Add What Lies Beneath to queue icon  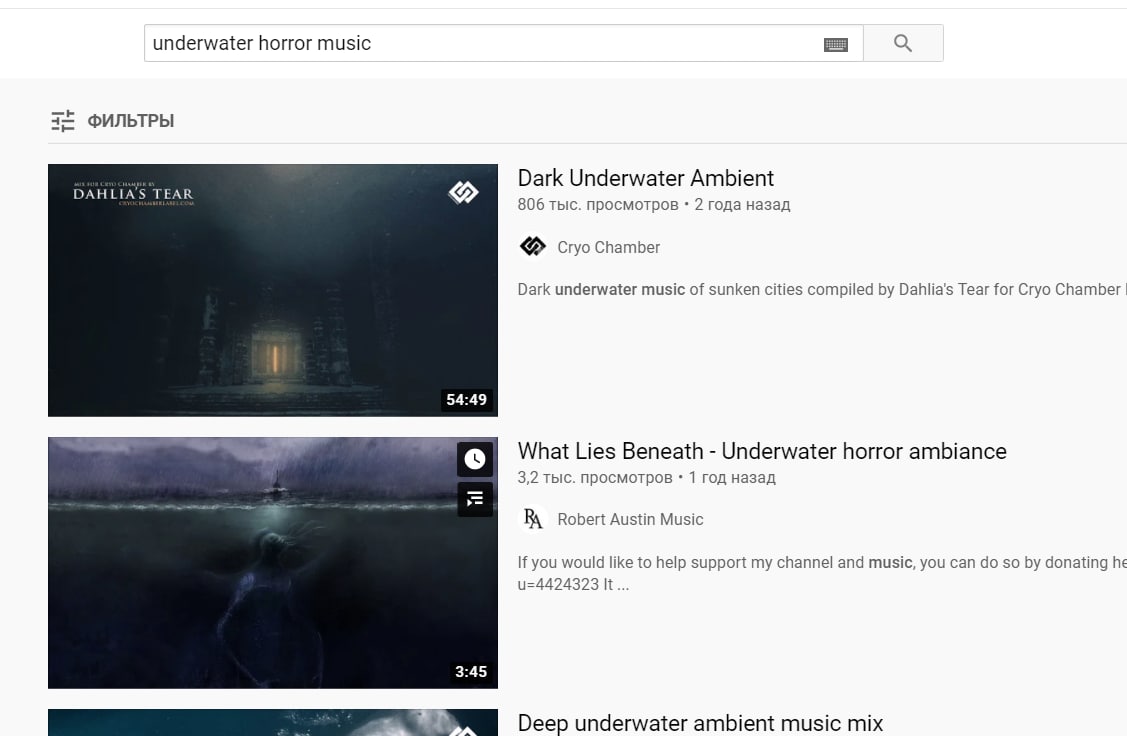[x=475, y=499]
